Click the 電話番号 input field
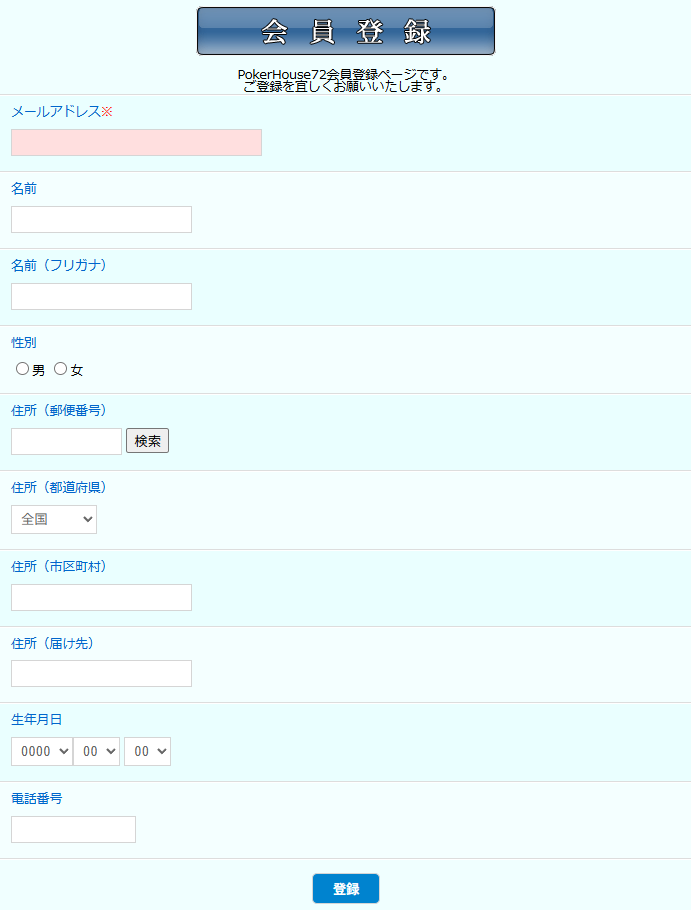Screen dimensions: 691x910 coord(73,829)
